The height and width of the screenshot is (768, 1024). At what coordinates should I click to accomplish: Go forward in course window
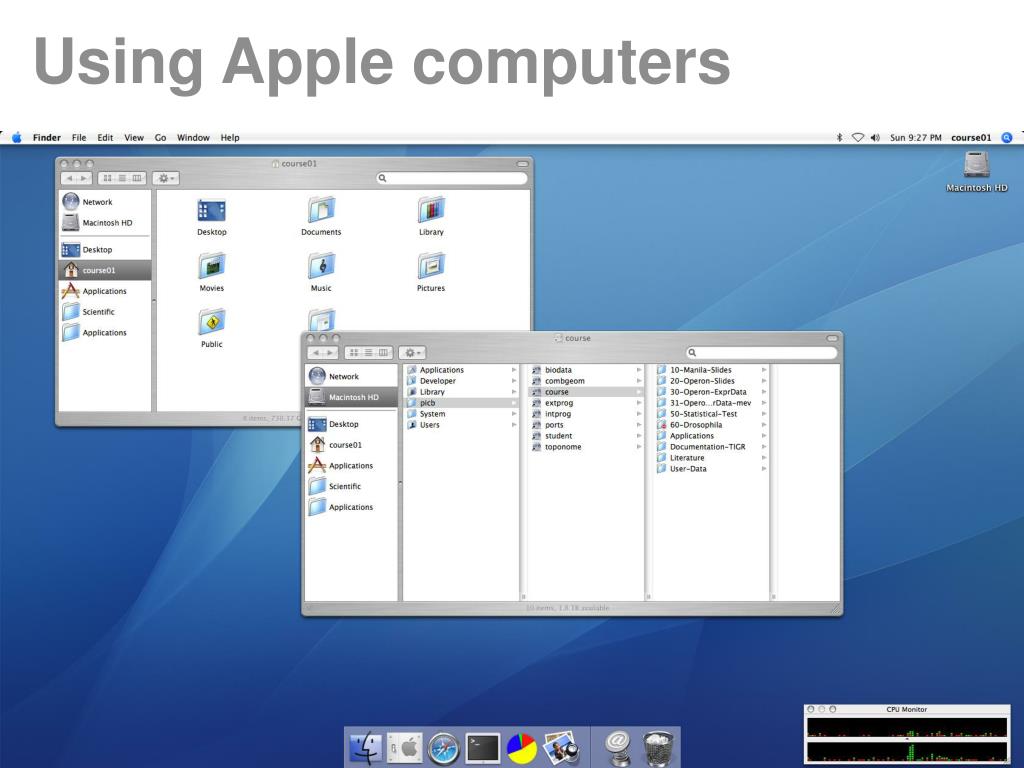330,353
